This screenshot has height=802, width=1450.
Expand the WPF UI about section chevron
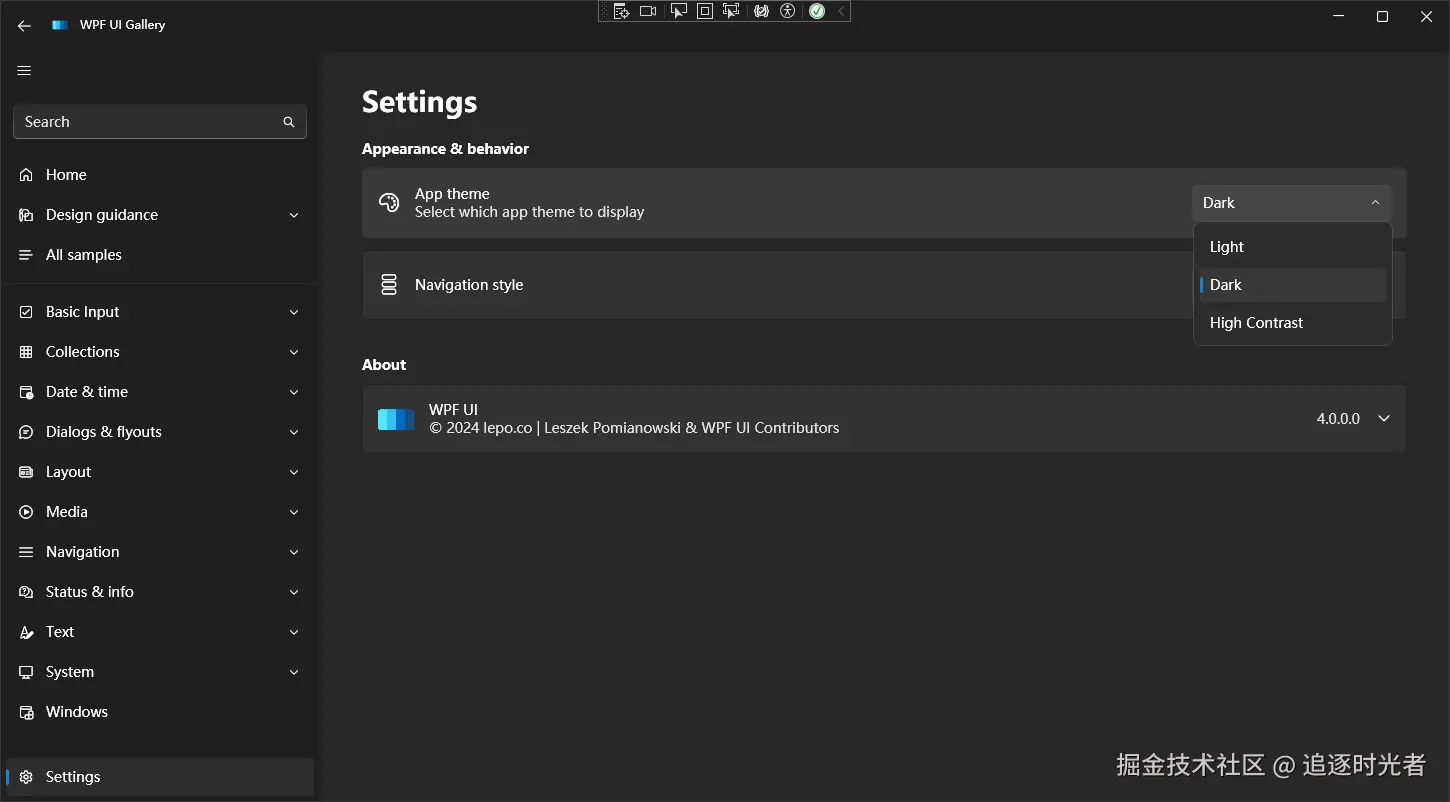pos(1384,419)
